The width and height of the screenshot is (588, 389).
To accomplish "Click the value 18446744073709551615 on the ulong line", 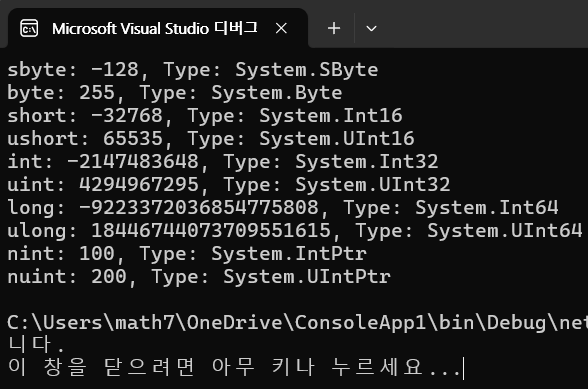I will [x=211, y=230].
